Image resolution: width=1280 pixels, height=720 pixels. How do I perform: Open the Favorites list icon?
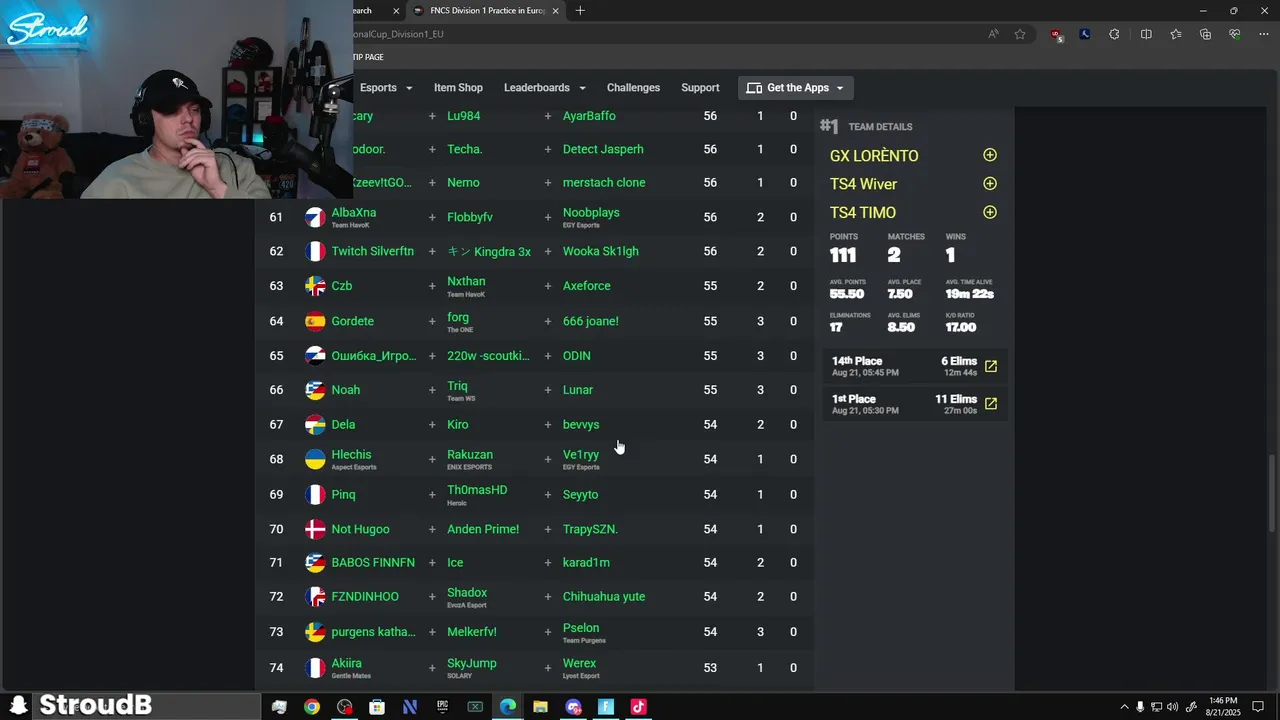click(1176, 34)
